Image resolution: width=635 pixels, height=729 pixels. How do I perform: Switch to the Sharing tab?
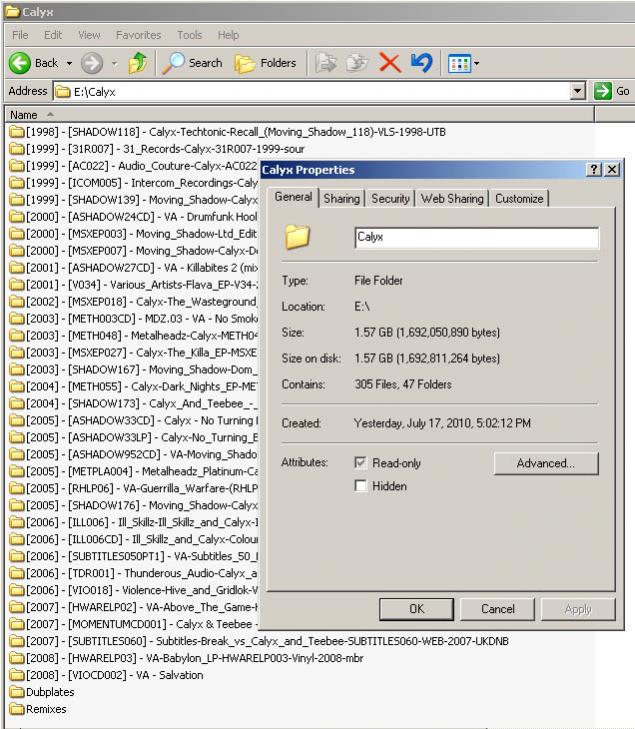[x=341, y=199]
